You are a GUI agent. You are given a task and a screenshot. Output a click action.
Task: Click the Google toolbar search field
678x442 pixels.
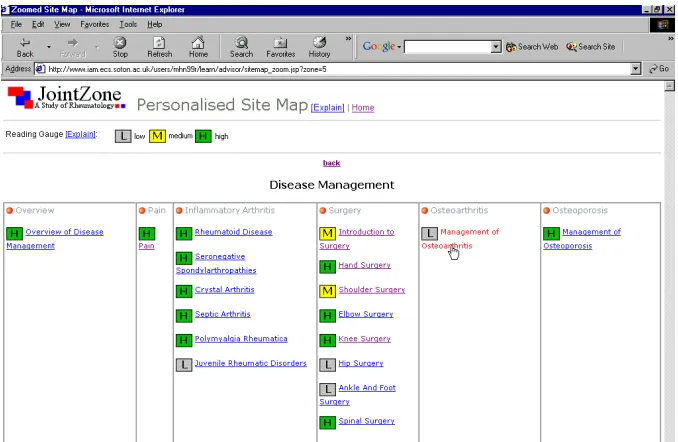448,47
